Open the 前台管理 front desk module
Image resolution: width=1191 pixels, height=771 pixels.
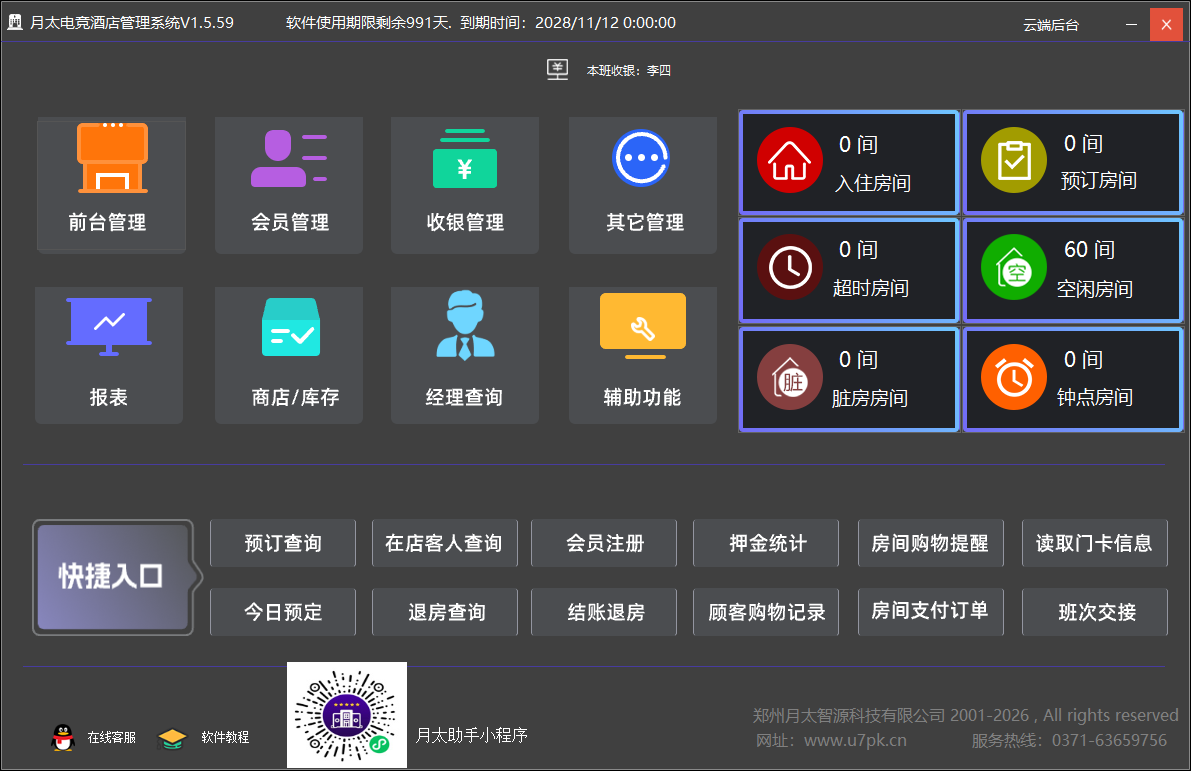coord(111,184)
